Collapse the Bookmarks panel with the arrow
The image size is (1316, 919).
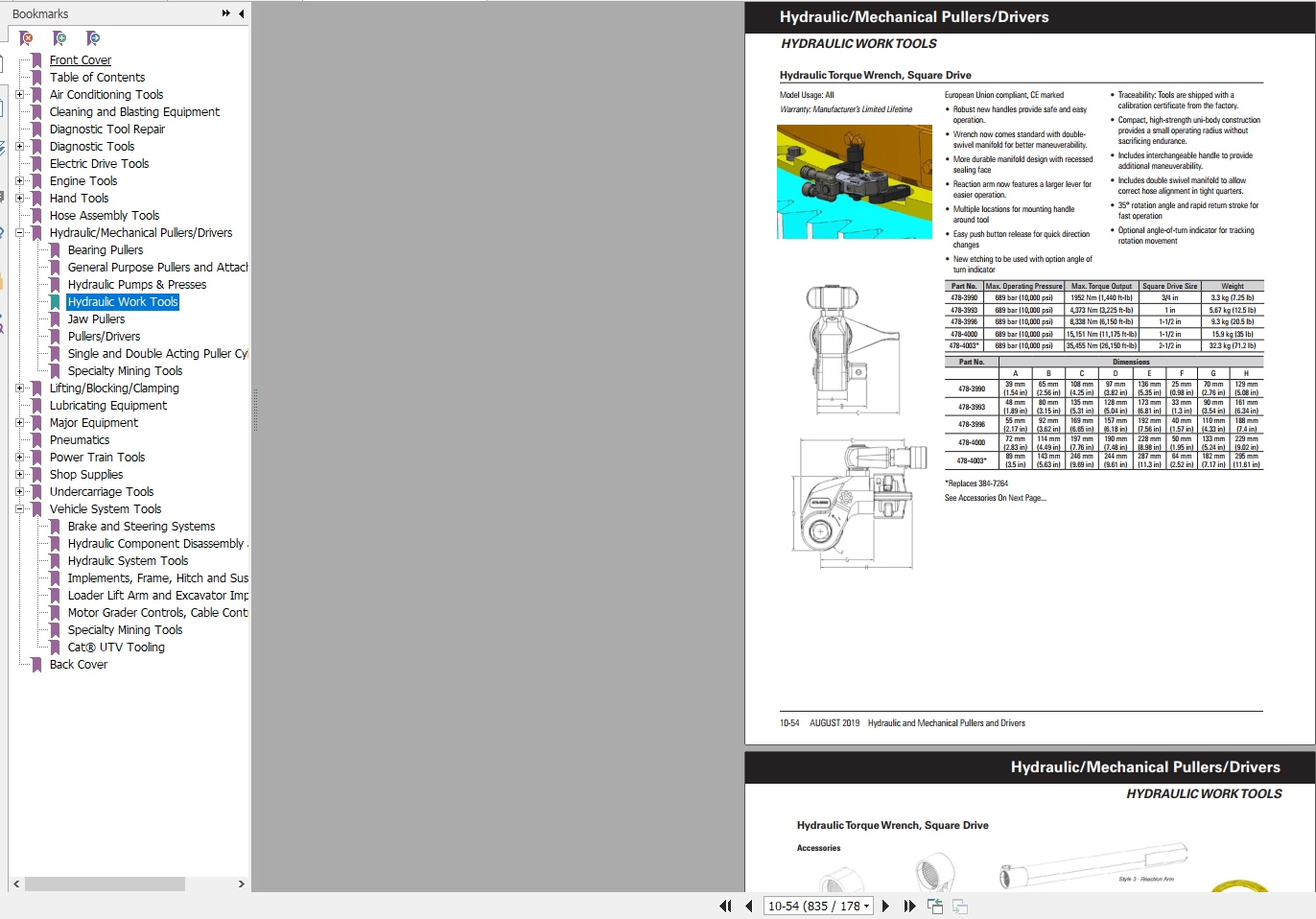pyautogui.click(x=241, y=13)
